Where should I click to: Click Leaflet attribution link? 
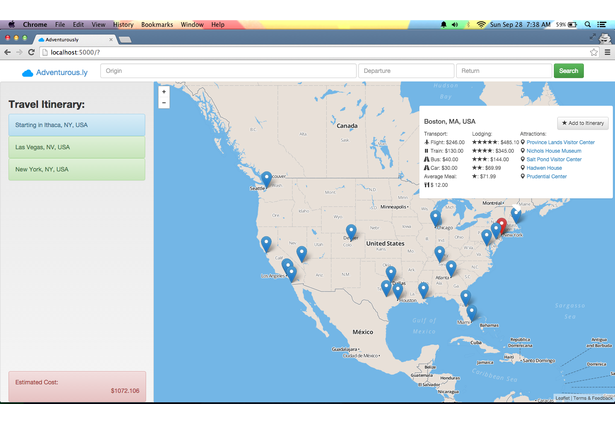[x=562, y=398]
